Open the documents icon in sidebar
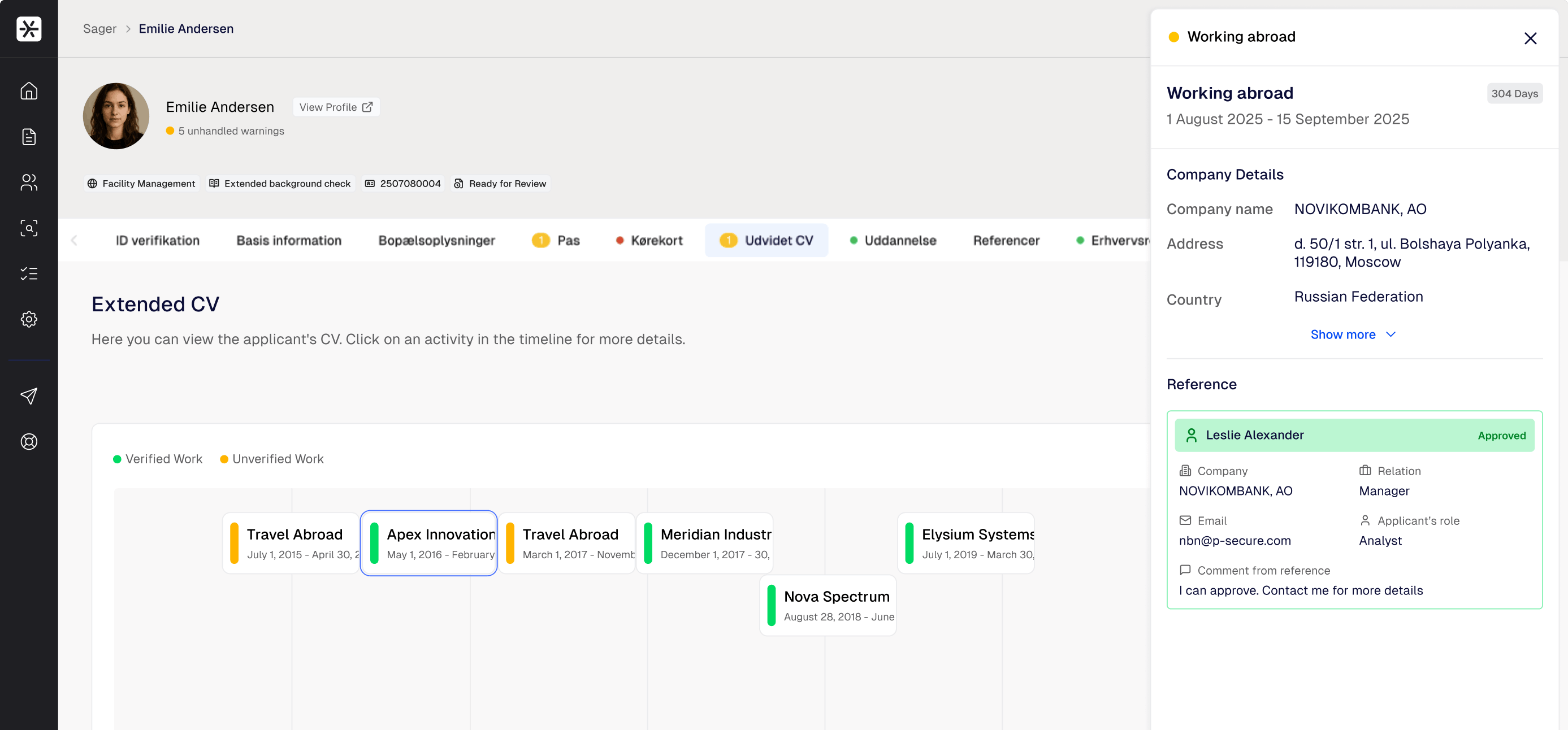The width and height of the screenshot is (1568, 730). pyautogui.click(x=29, y=137)
